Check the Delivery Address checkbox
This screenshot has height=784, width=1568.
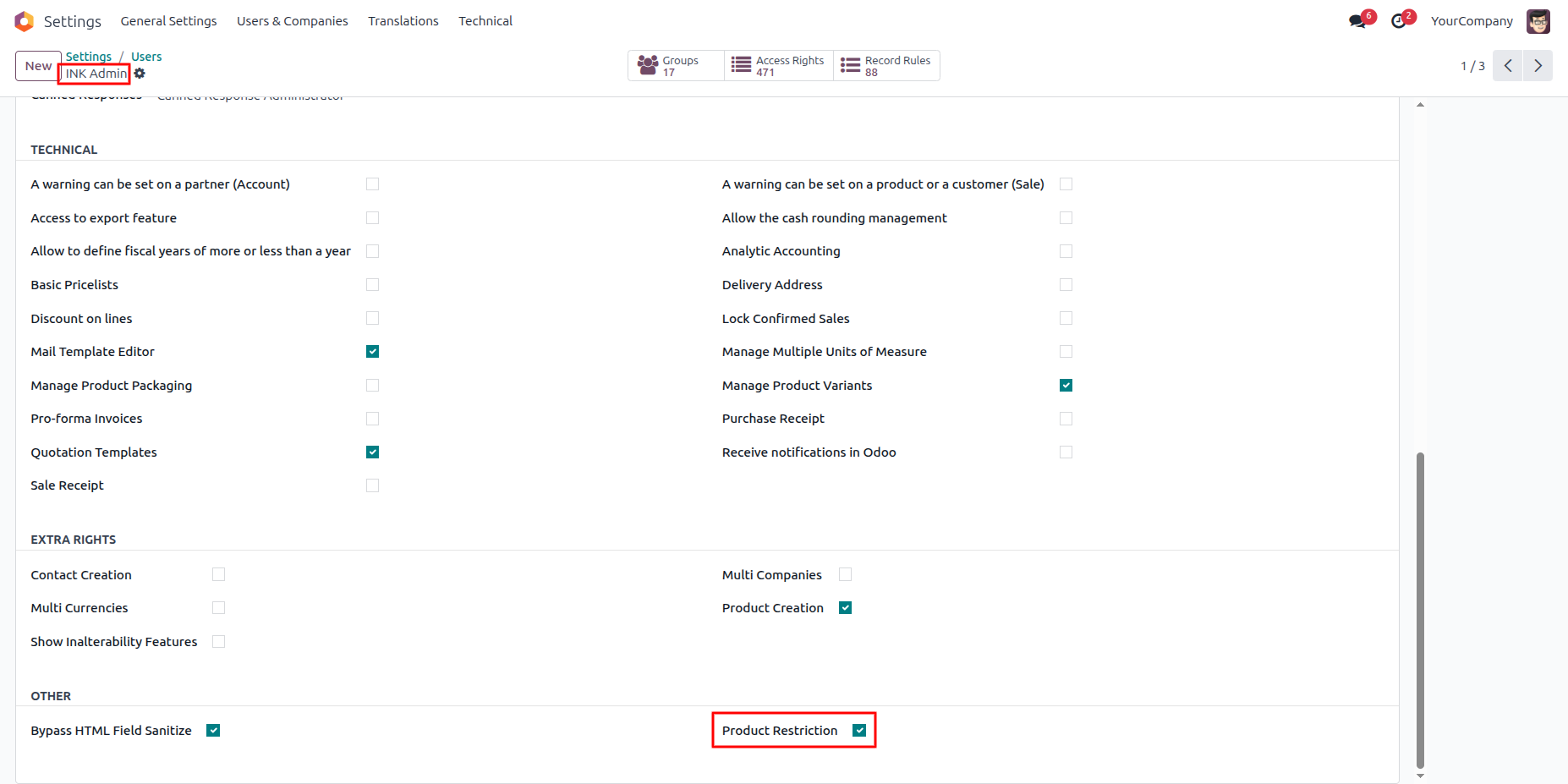coord(1066,285)
